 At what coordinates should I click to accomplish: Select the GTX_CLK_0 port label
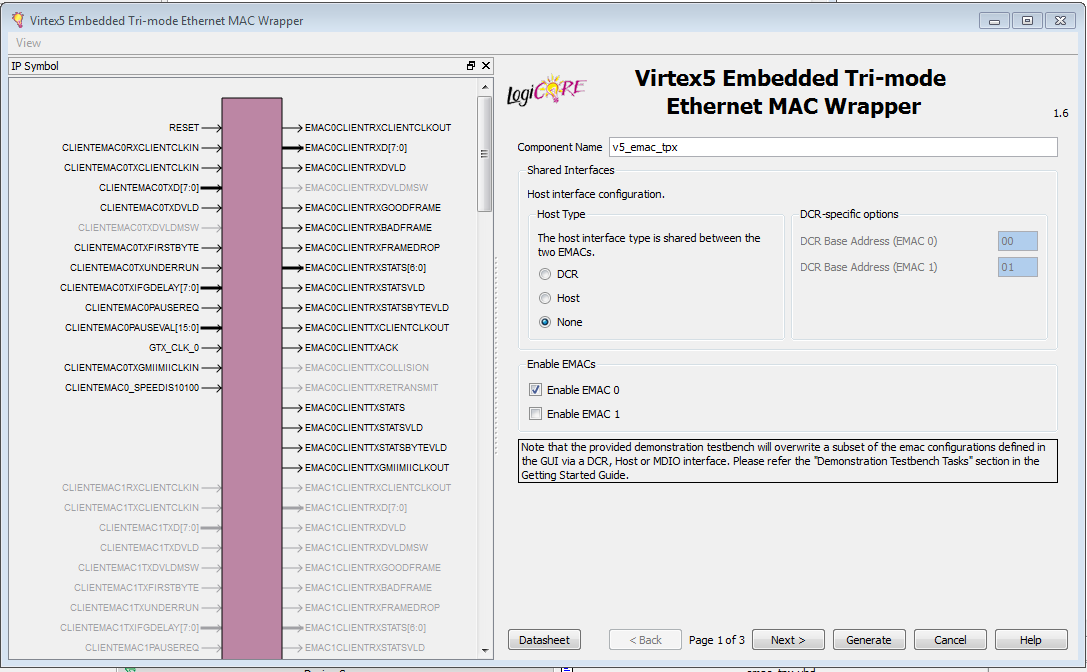174,347
